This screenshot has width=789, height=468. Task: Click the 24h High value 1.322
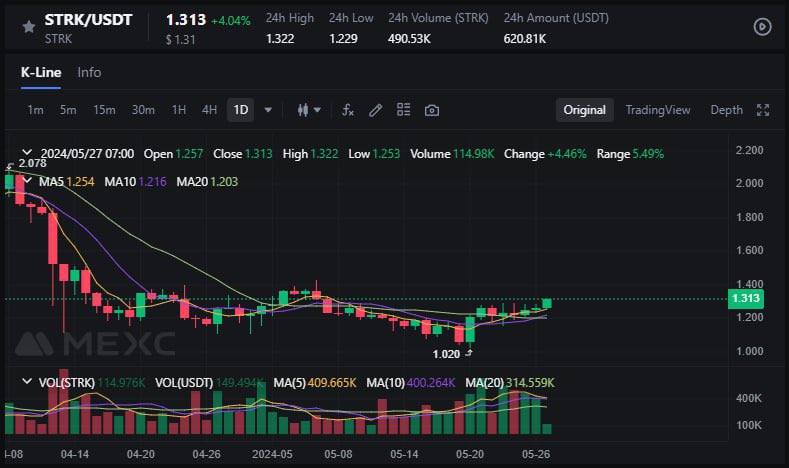pyautogui.click(x=280, y=39)
